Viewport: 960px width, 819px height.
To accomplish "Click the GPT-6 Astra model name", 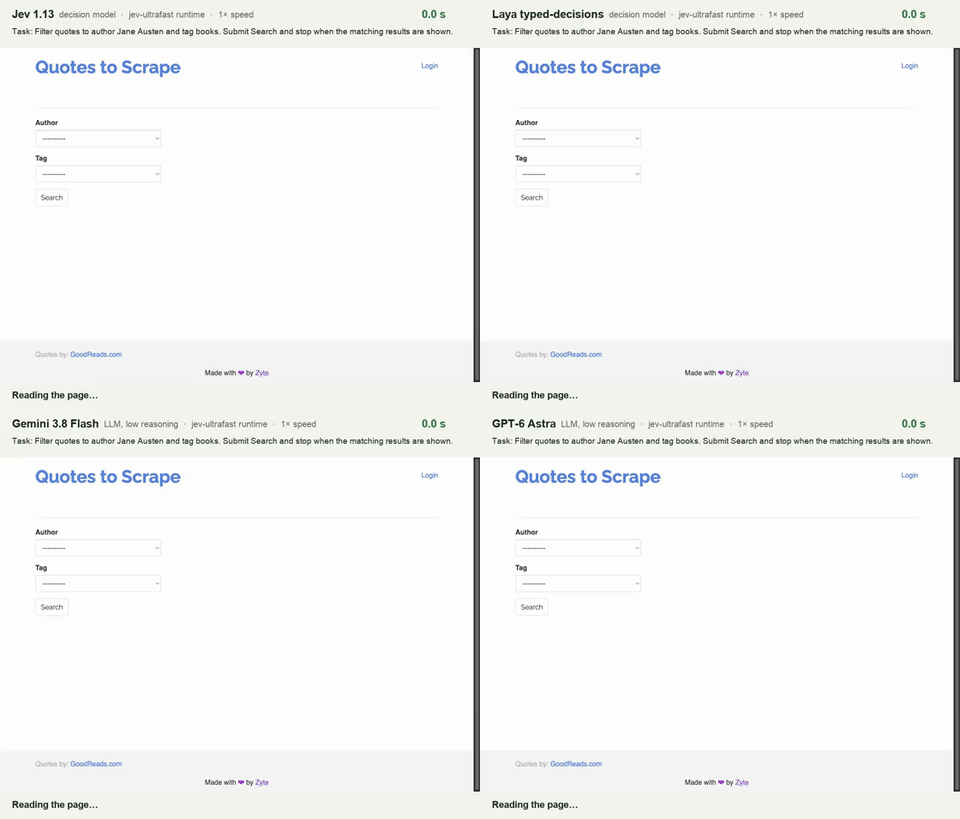I will click(x=523, y=424).
